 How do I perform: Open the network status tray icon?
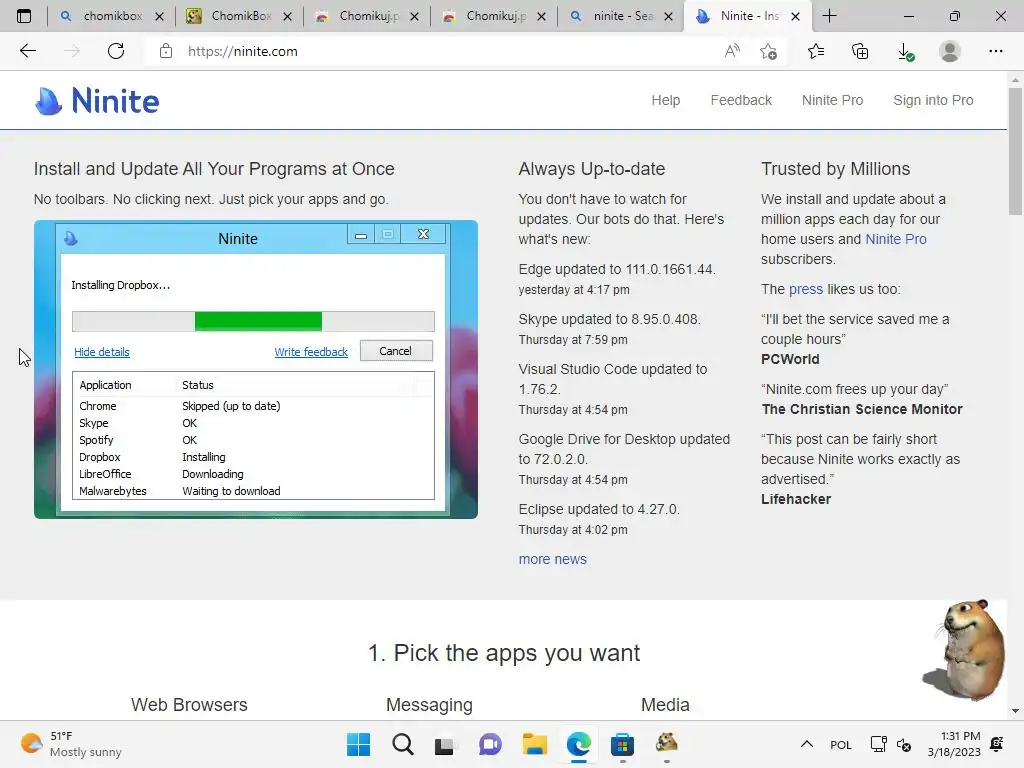(x=878, y=744)
